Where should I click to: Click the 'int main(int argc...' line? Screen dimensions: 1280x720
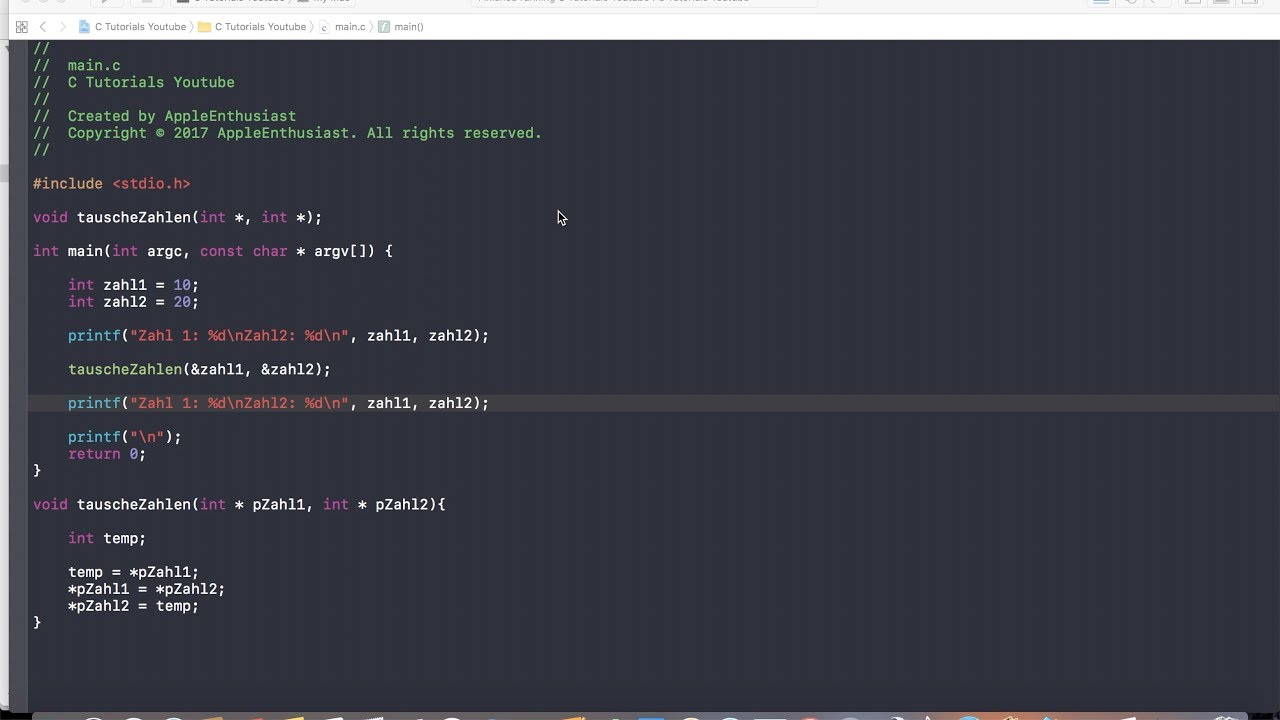(x=213, y=251)
